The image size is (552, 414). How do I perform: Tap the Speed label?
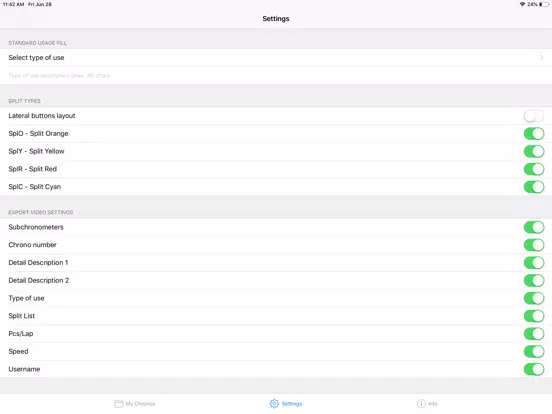pyautogui.click(x=18, y=351)
